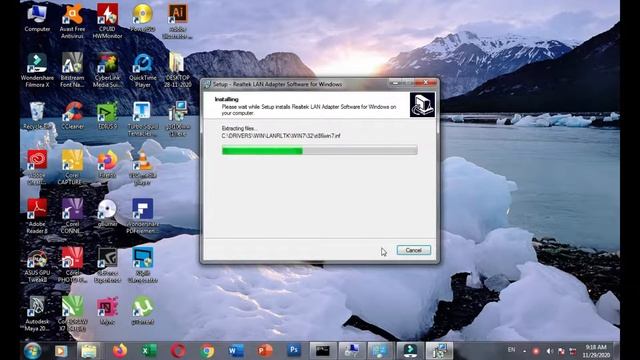The image size is (640, 360).
Task: Open Photoshop from the taskbar
Action: [294, 350]
